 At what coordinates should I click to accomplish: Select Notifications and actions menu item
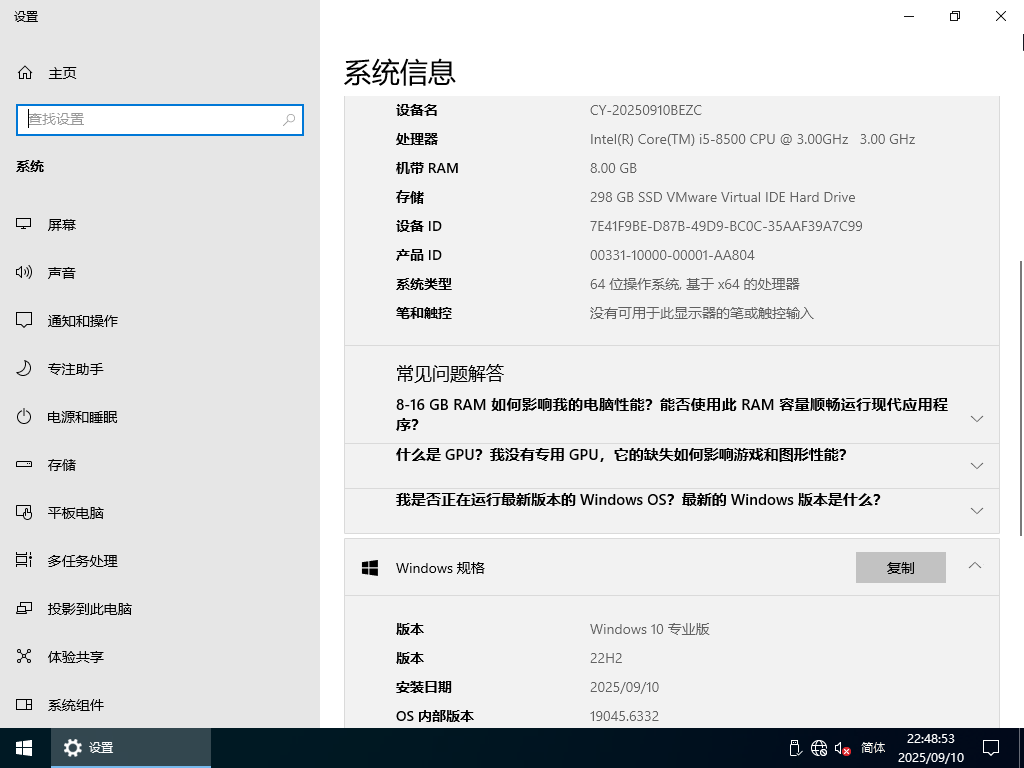pyautogui.click(x=82, y=321)
